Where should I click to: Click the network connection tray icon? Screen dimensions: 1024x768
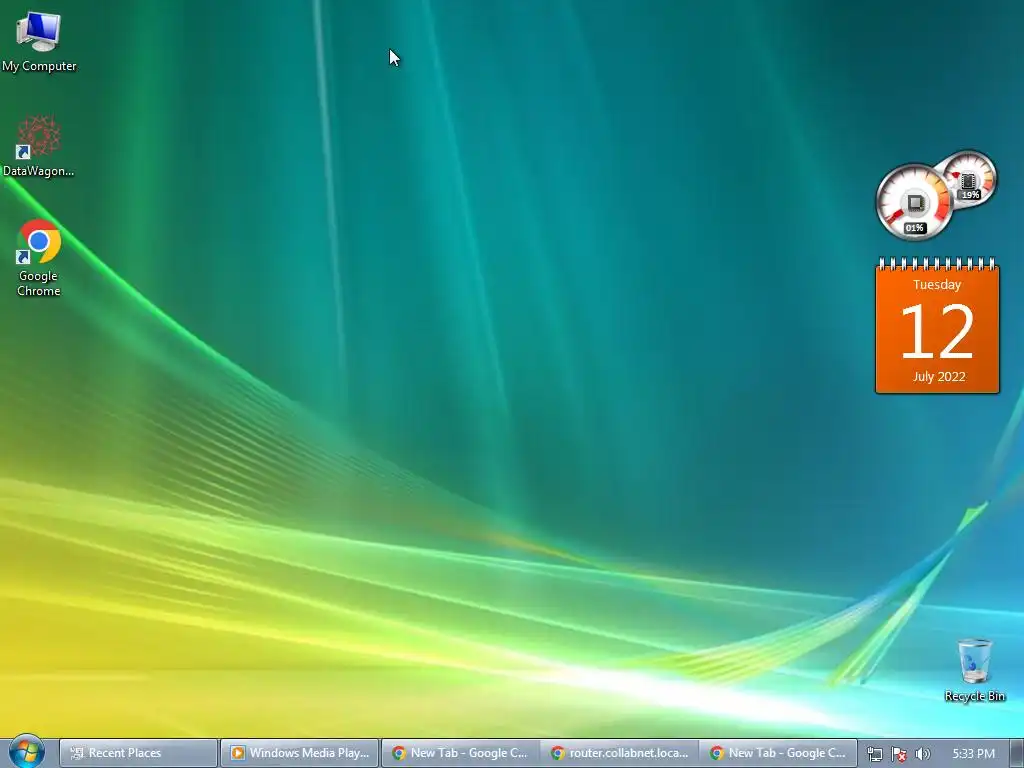[875, 754]
